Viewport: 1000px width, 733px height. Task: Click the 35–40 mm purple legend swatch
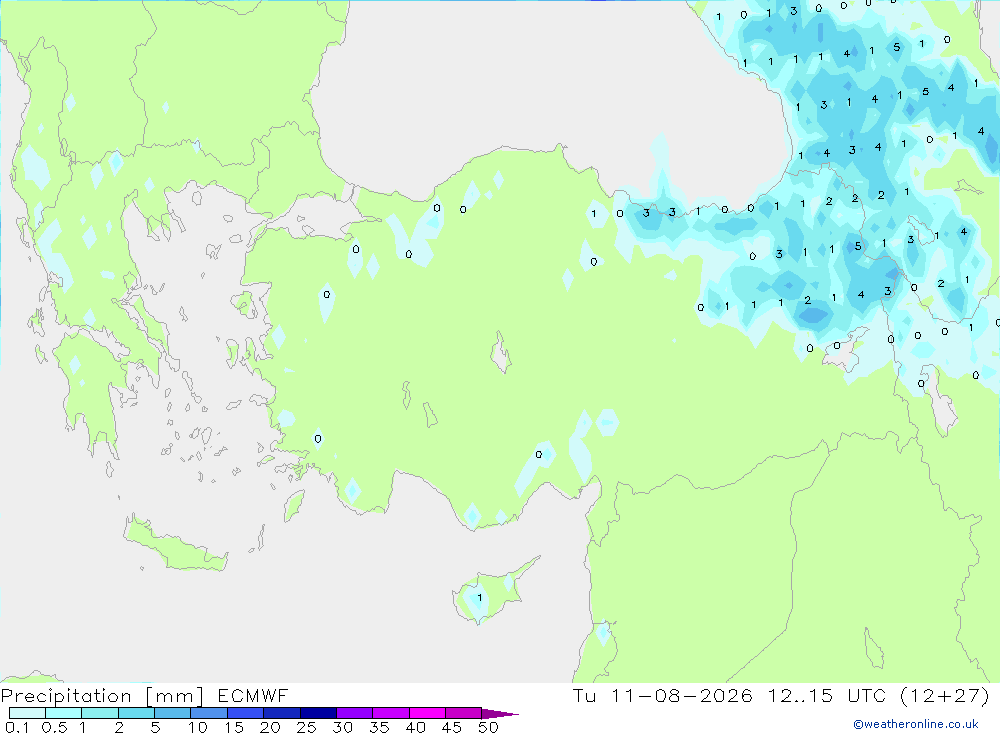tap(391, 713)
